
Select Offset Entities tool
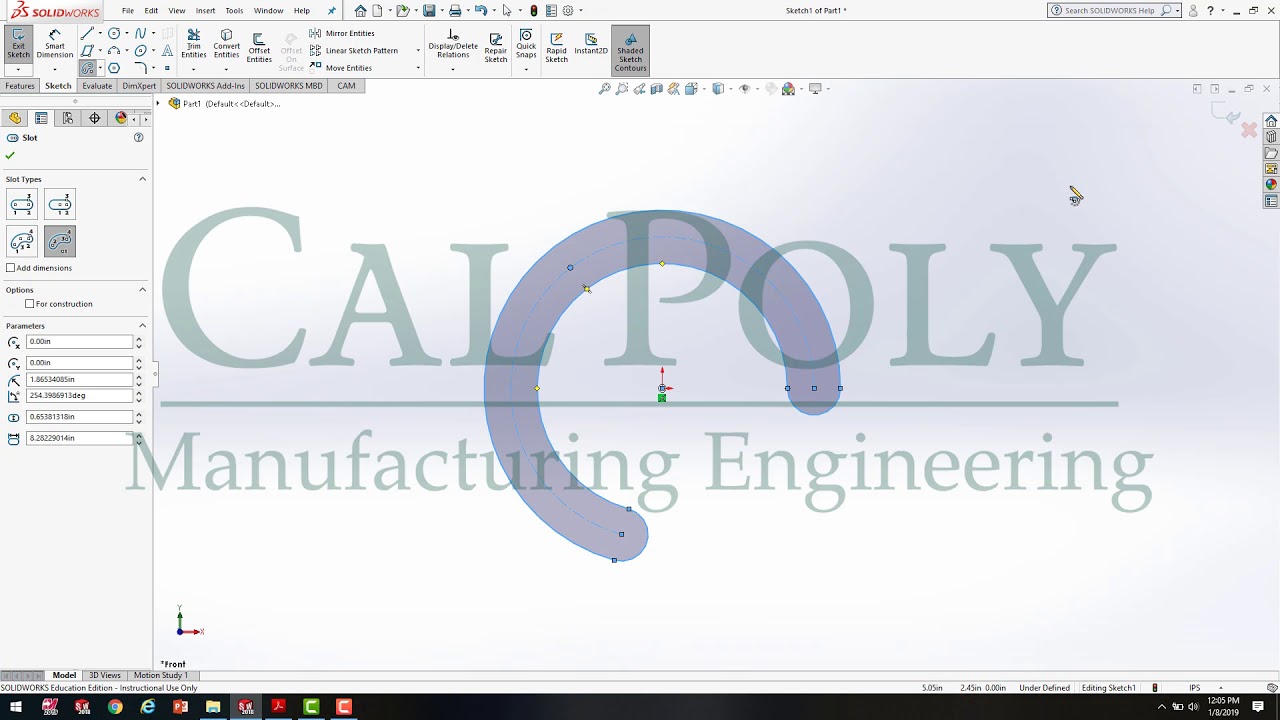point(259,47)
